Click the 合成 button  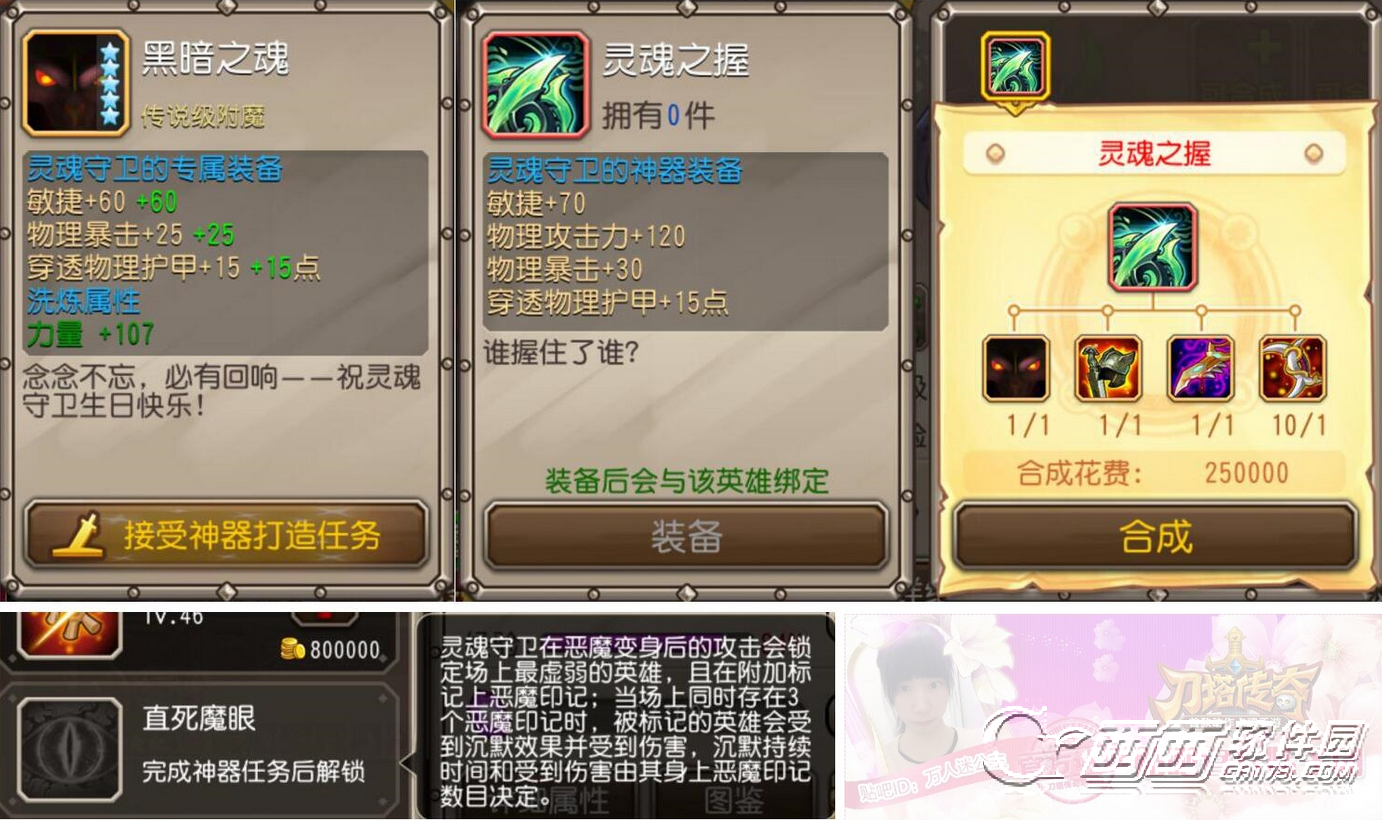point(1155,537)
